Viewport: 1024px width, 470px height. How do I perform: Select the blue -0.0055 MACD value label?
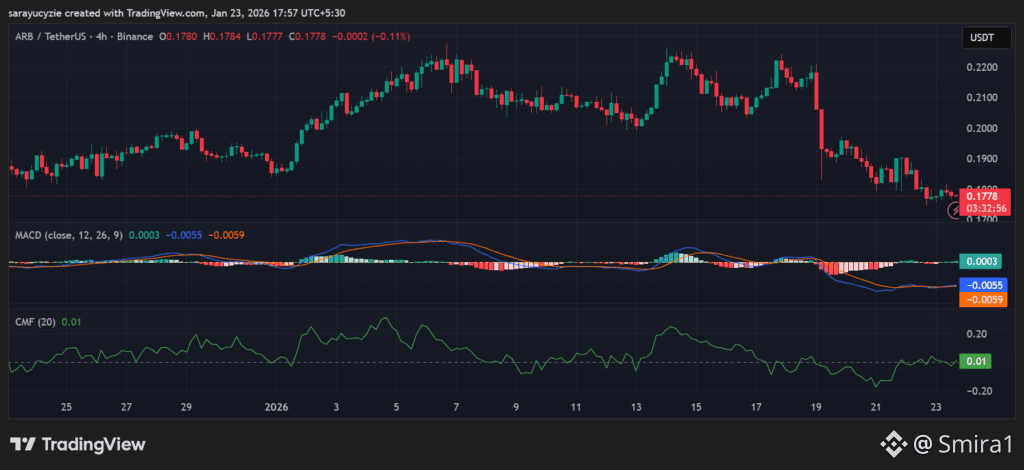979,285
